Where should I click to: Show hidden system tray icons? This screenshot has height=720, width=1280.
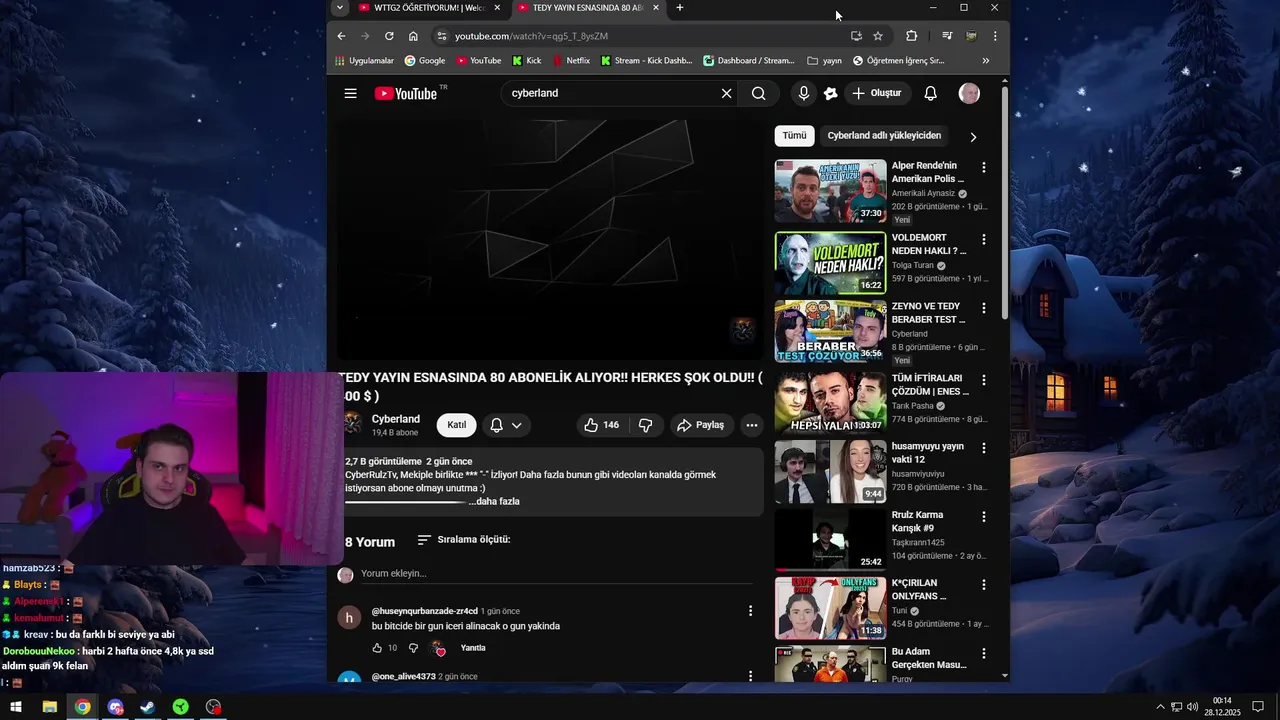coord(1160,707)
